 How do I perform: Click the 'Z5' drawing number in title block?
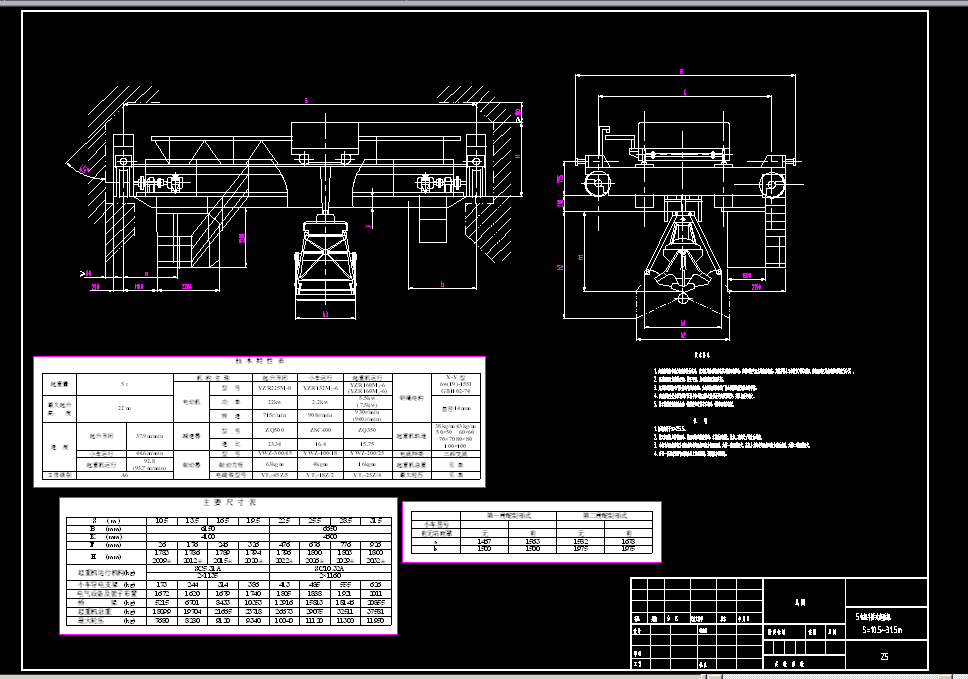pyautogui.click(x=884, y=656)
